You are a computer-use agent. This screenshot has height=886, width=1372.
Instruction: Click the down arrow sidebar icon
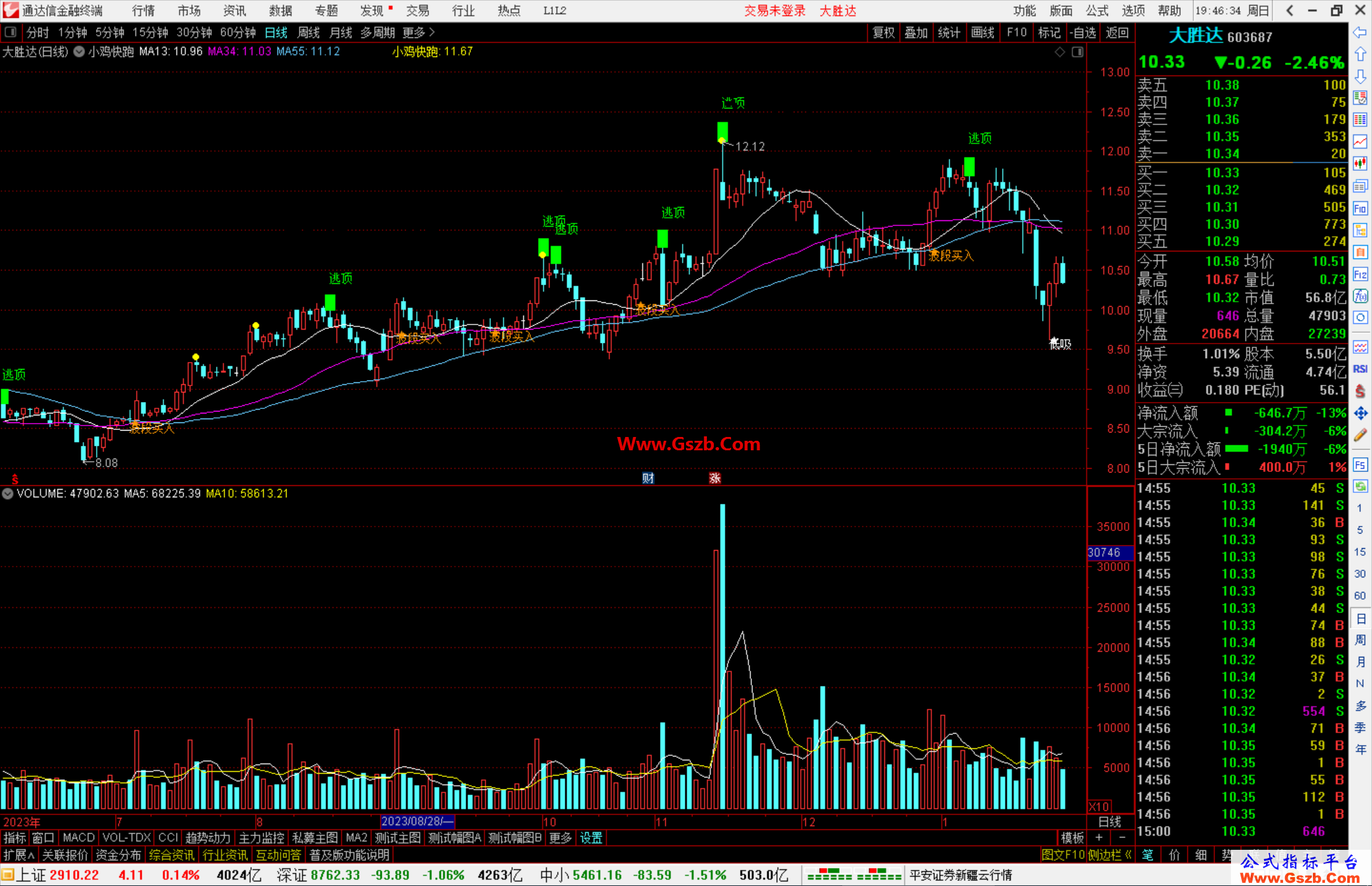pyautogui.click(x=1360, y=76)
